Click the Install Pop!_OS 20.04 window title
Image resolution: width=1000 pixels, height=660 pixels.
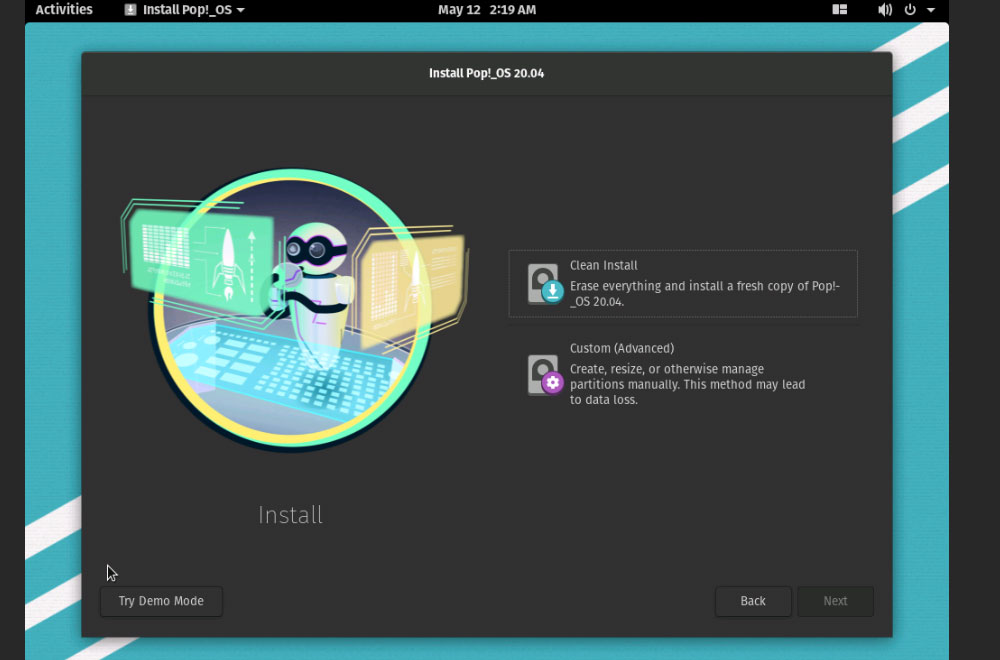pos(487,73)
